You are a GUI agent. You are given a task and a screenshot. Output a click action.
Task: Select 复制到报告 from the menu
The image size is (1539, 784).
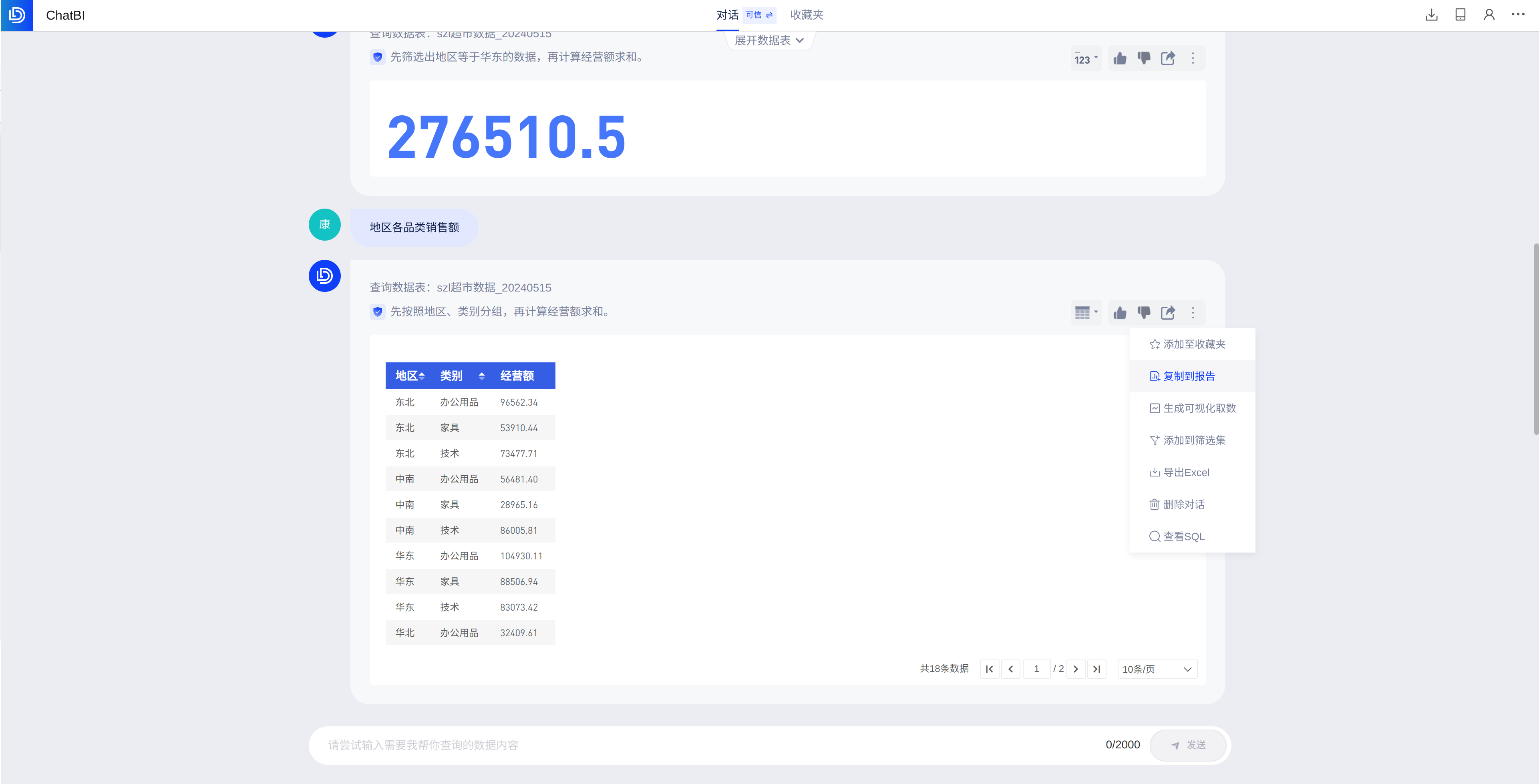(1188, 376)
